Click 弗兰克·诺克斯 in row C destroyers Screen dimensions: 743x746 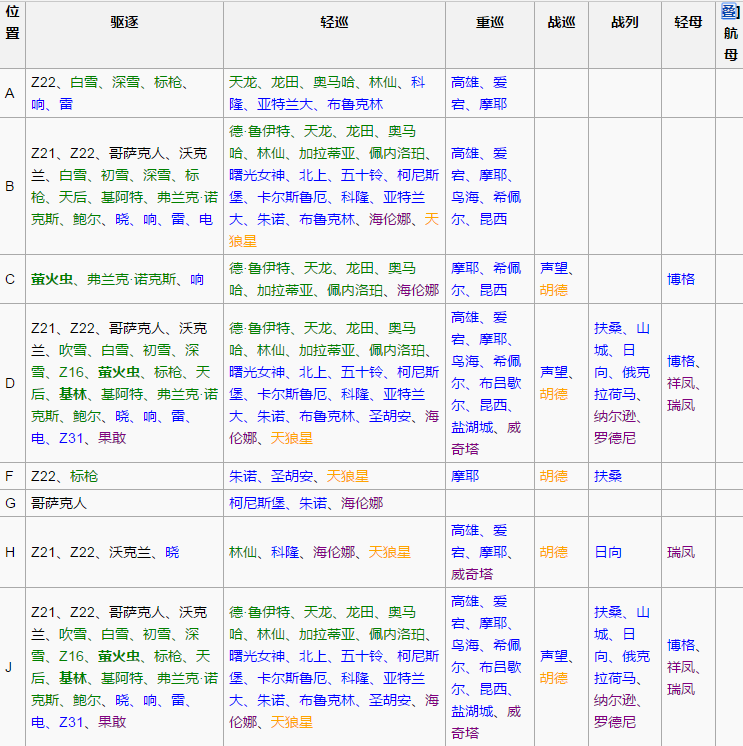pos(131,279)
